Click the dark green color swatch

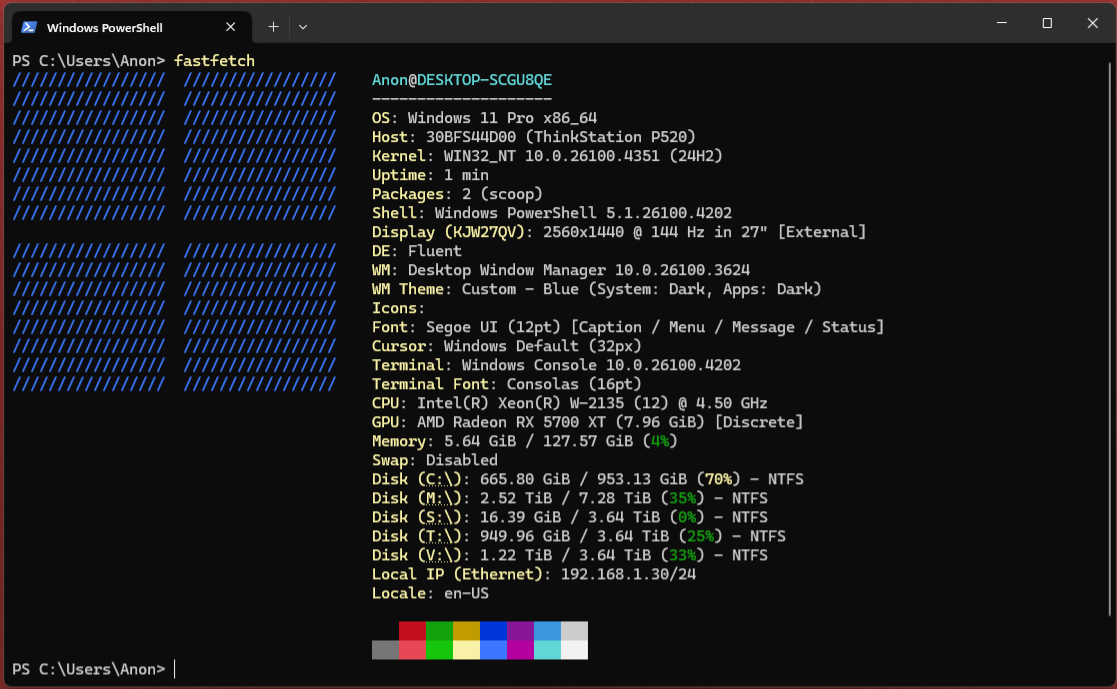440,631
